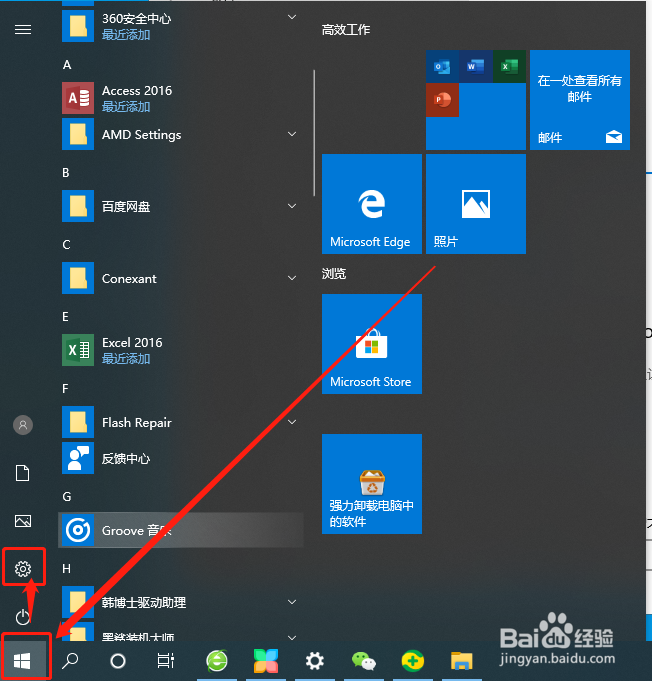652x681 pixels.
Task: Expand the Flash Repair folder chevron
Action: point(292,422)
